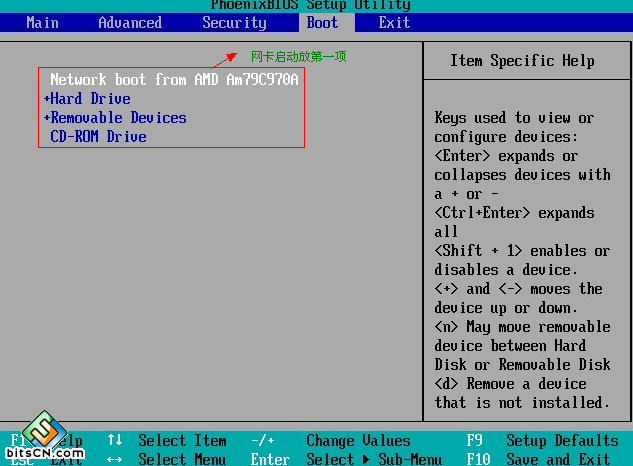This screenshot has width=633, height=466.
Task: Select the Boot tab
Action: [x=322, y=23]
